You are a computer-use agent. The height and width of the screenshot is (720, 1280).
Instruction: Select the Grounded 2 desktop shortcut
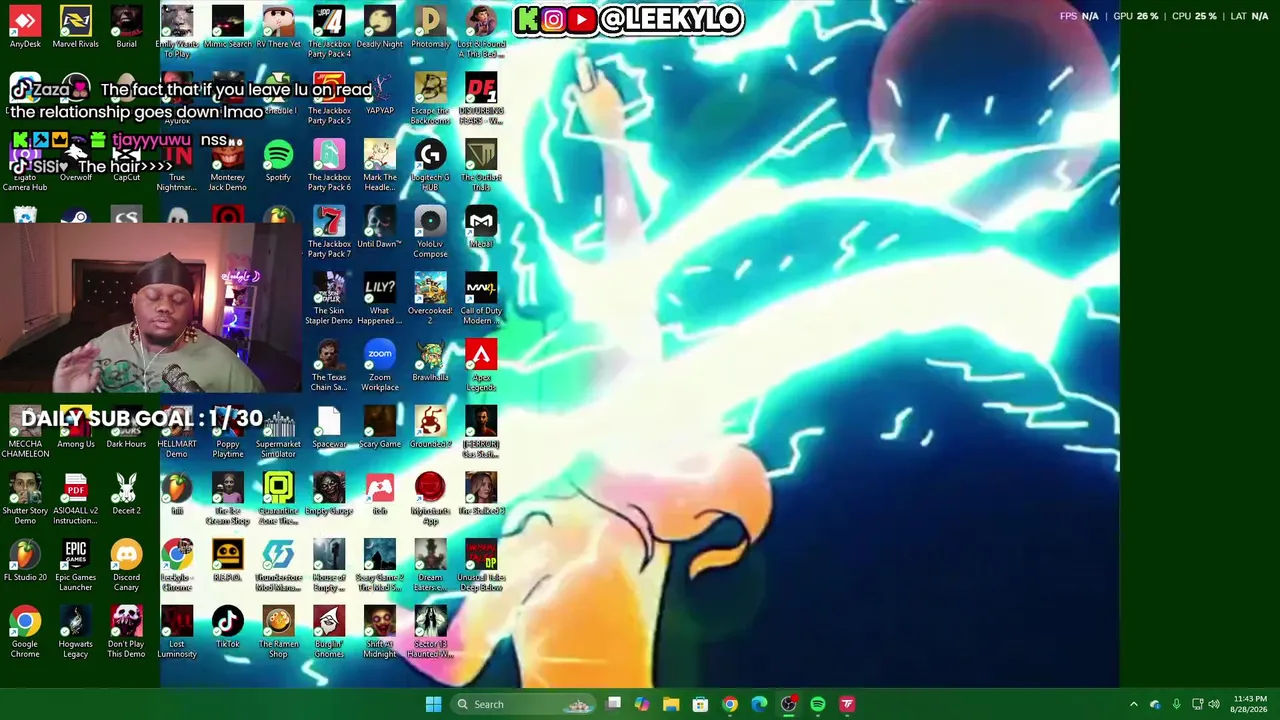tap(430, 428)
